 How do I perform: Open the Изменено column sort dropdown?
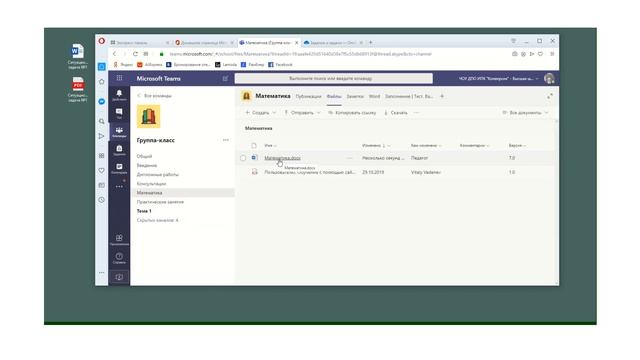click(x=376, y=146)
